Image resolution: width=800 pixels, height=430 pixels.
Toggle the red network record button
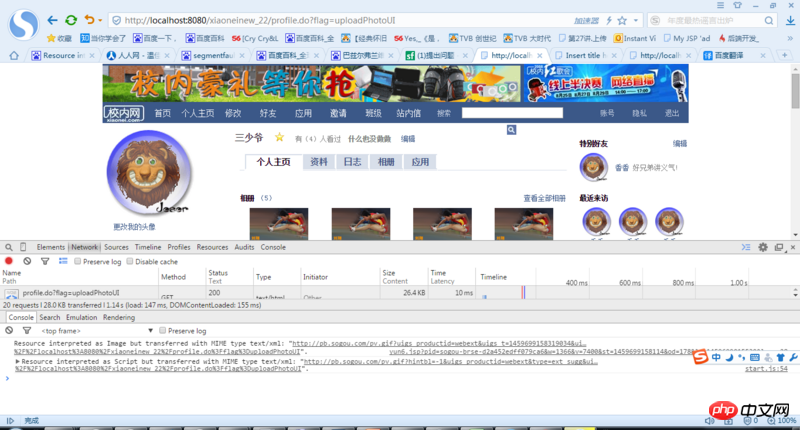click(x=9, y=261)
